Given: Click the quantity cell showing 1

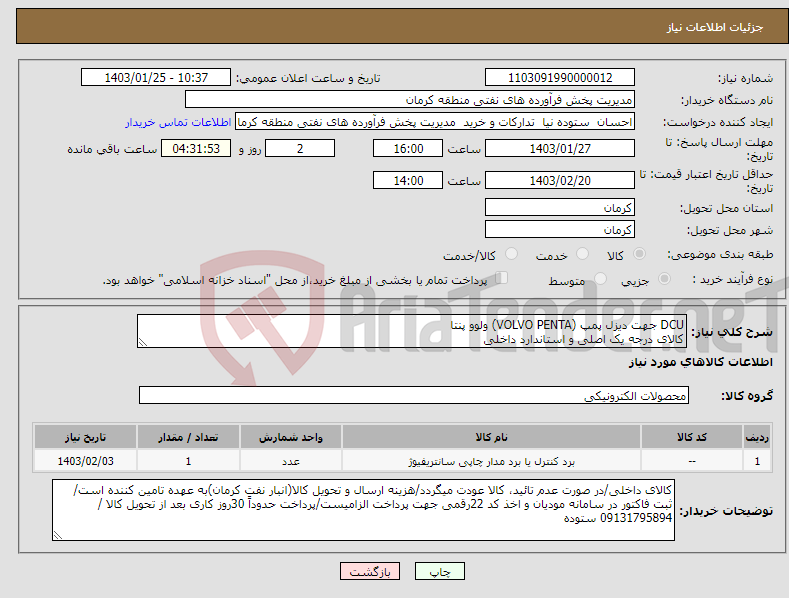Looking at the screenshot, I should click(x=188, y=461).
